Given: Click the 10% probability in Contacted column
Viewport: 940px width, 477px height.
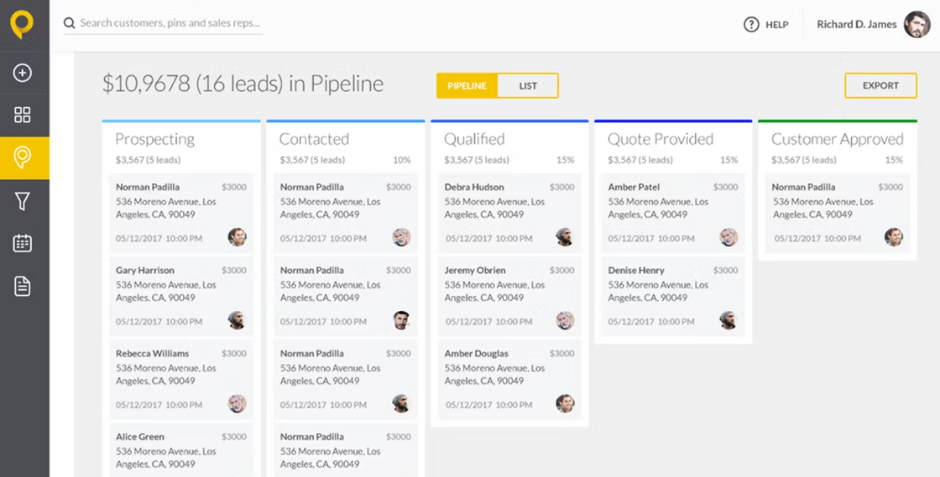Looking at the screenshot, I should point(402,160).
